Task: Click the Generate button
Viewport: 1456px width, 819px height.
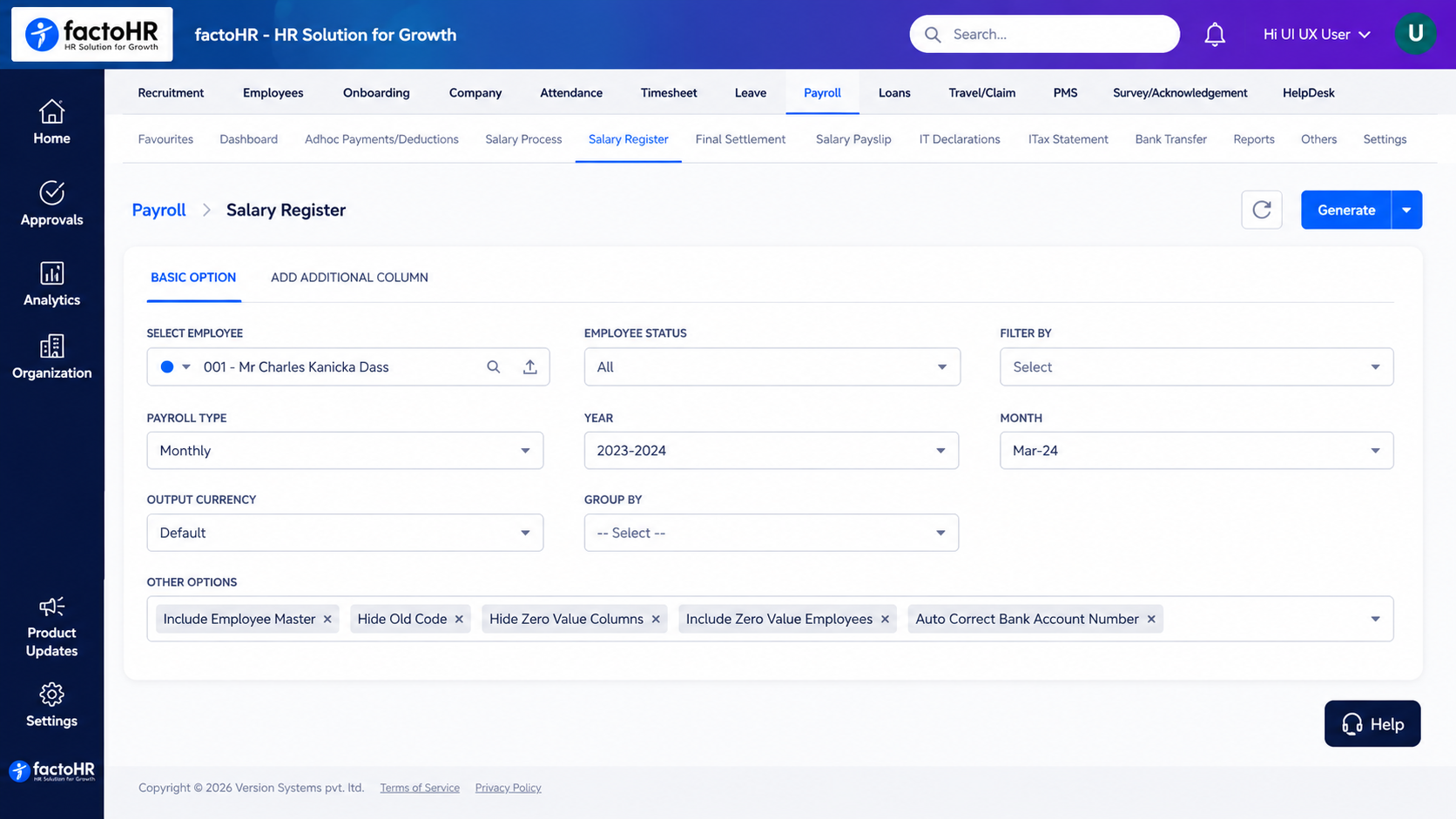Action: click(1346, 210)
